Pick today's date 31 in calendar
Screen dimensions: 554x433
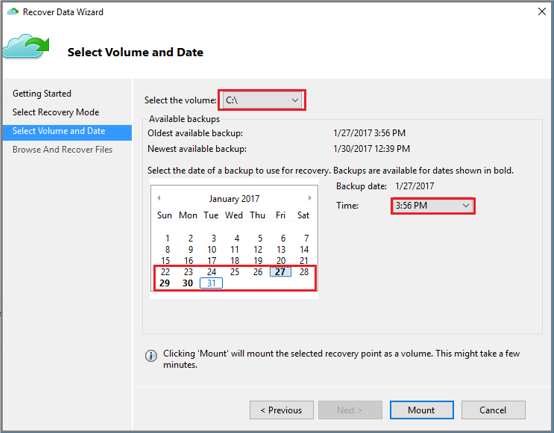click(x=211, y=283)
